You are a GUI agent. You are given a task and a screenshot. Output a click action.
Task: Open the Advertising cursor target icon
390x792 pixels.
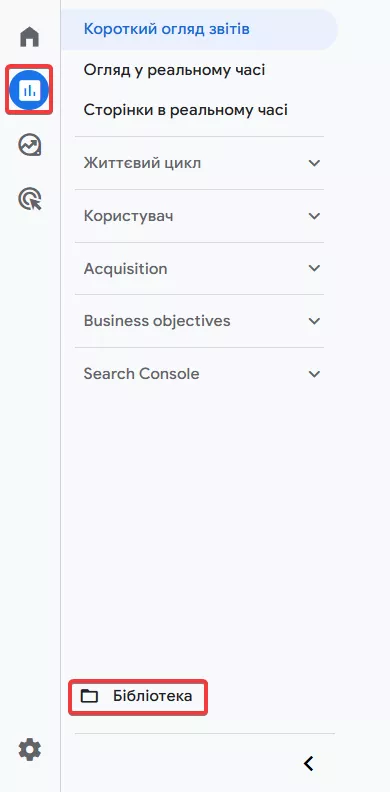point(29,199)
